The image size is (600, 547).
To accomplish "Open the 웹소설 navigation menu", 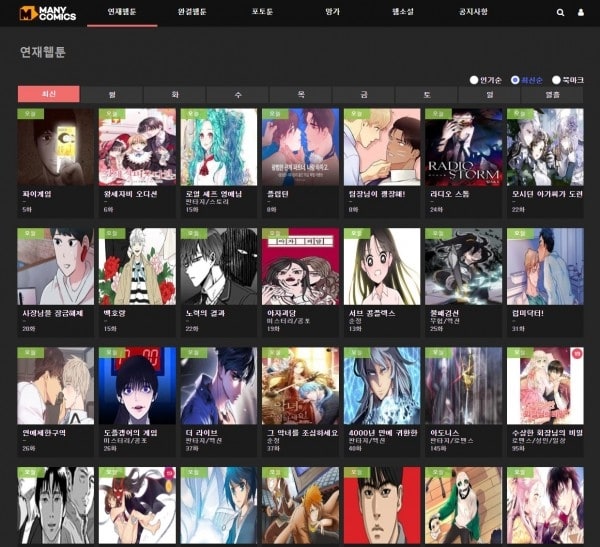I will (x=403, y=12).
